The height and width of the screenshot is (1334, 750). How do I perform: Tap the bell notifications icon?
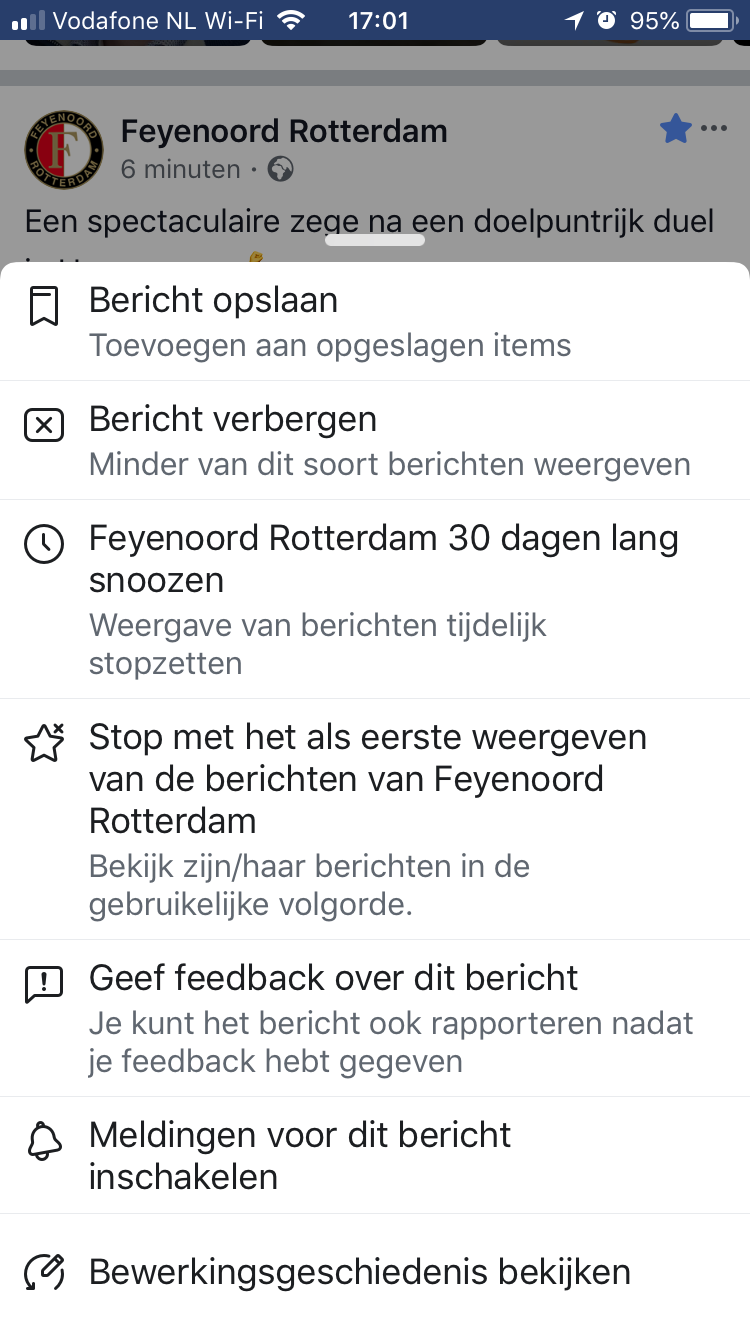[43, 1140]
